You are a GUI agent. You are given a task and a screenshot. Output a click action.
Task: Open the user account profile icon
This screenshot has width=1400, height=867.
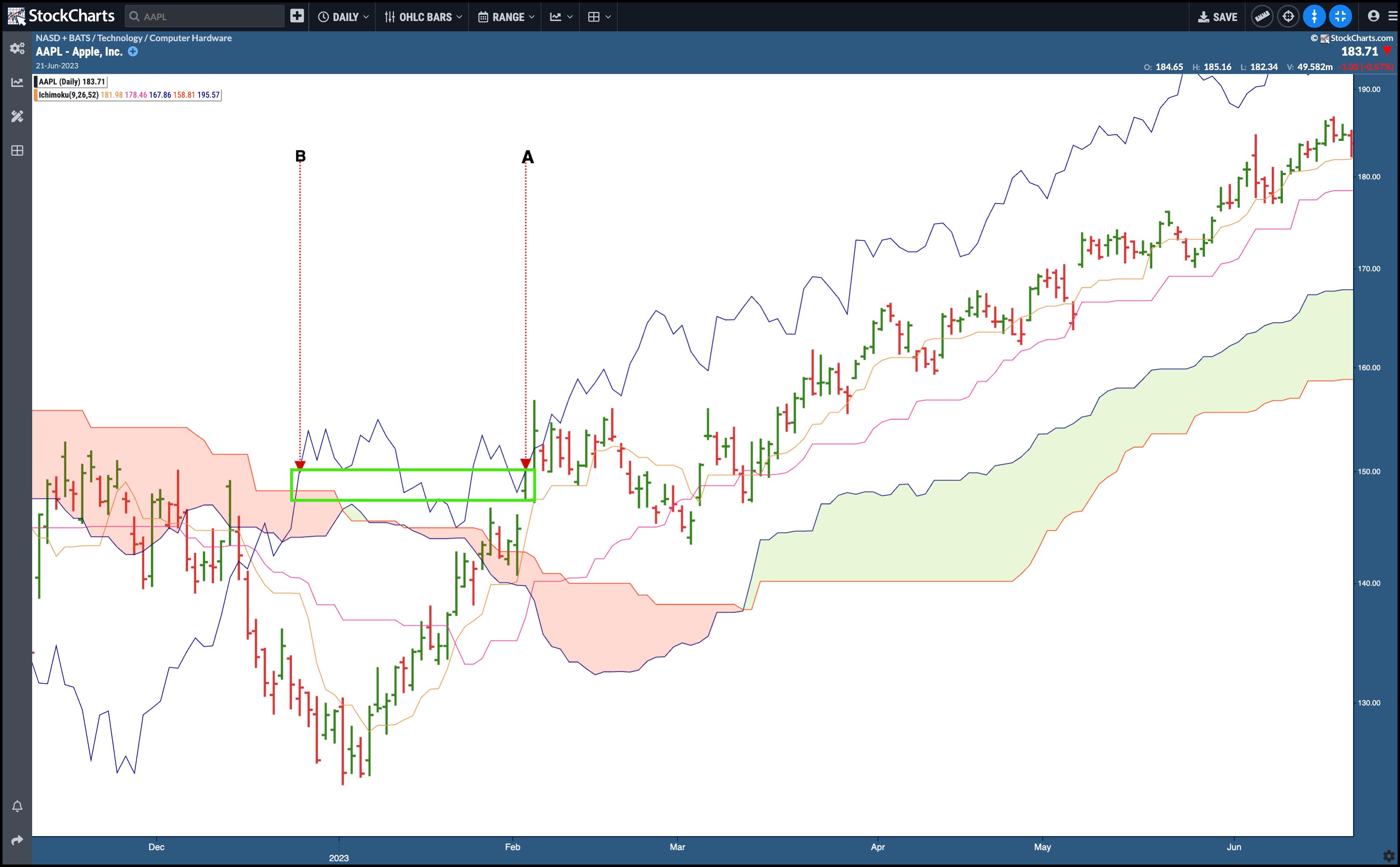pyautogui.click(x=1373, y=16)
